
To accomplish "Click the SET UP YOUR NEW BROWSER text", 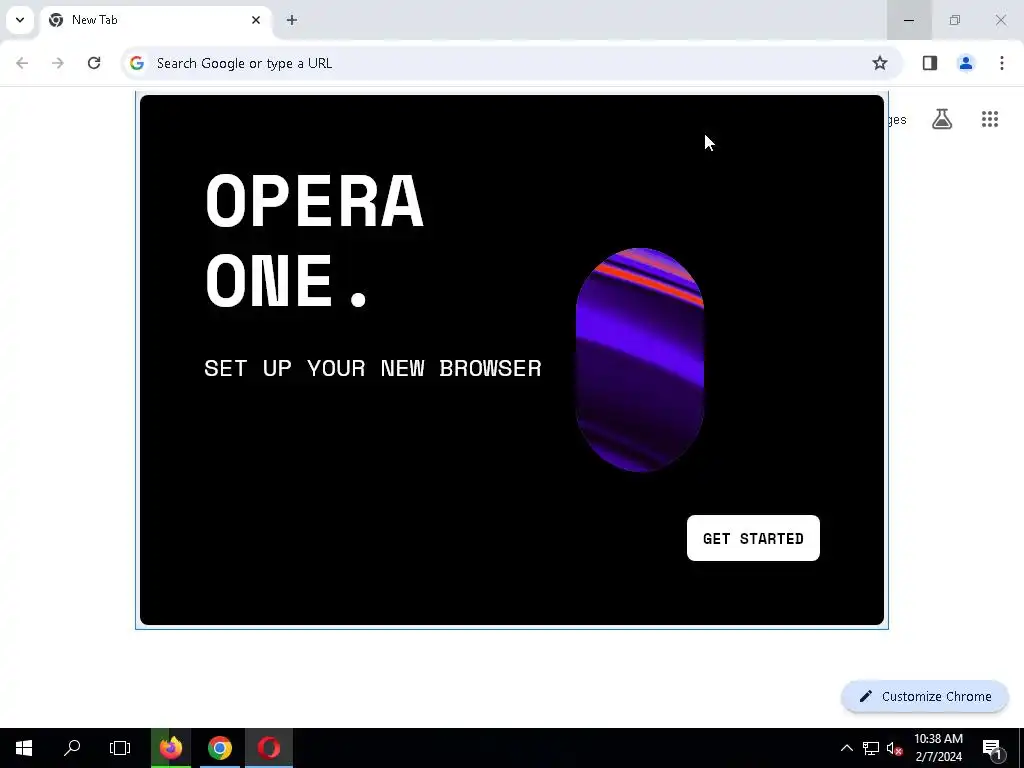I will 373,368.
